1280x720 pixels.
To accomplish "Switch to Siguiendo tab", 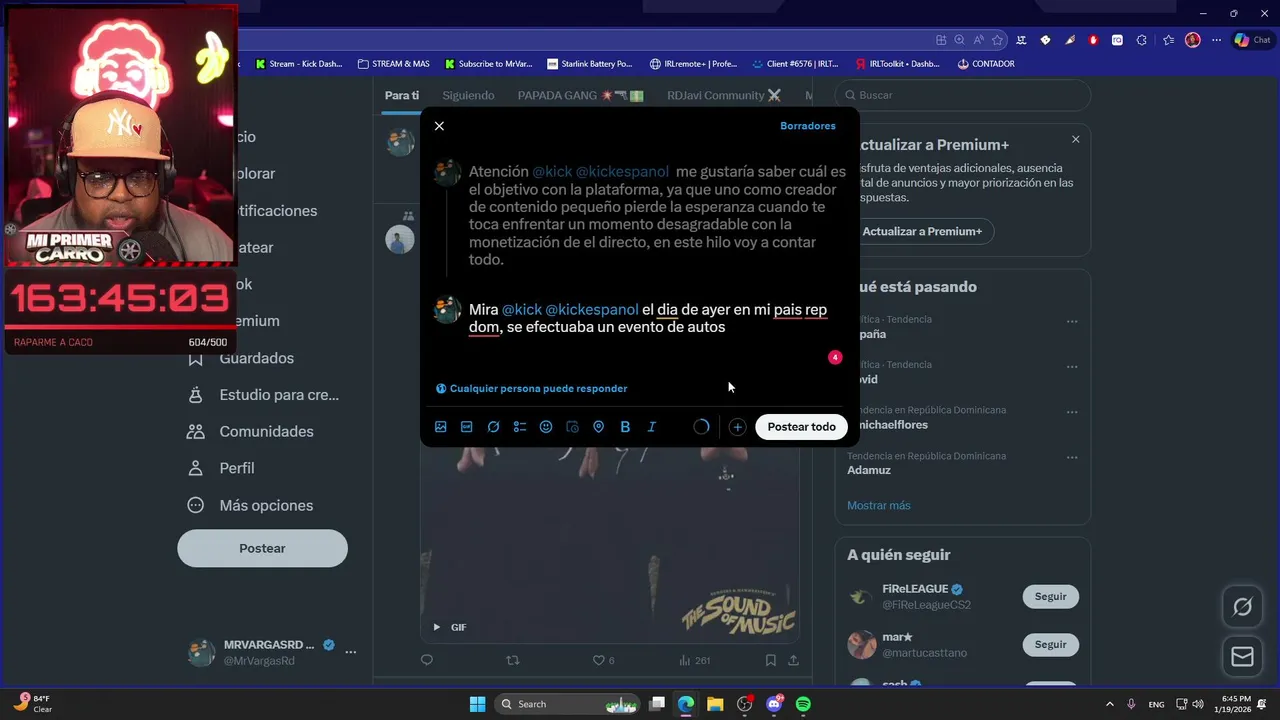I will click(x=468, y=95).
